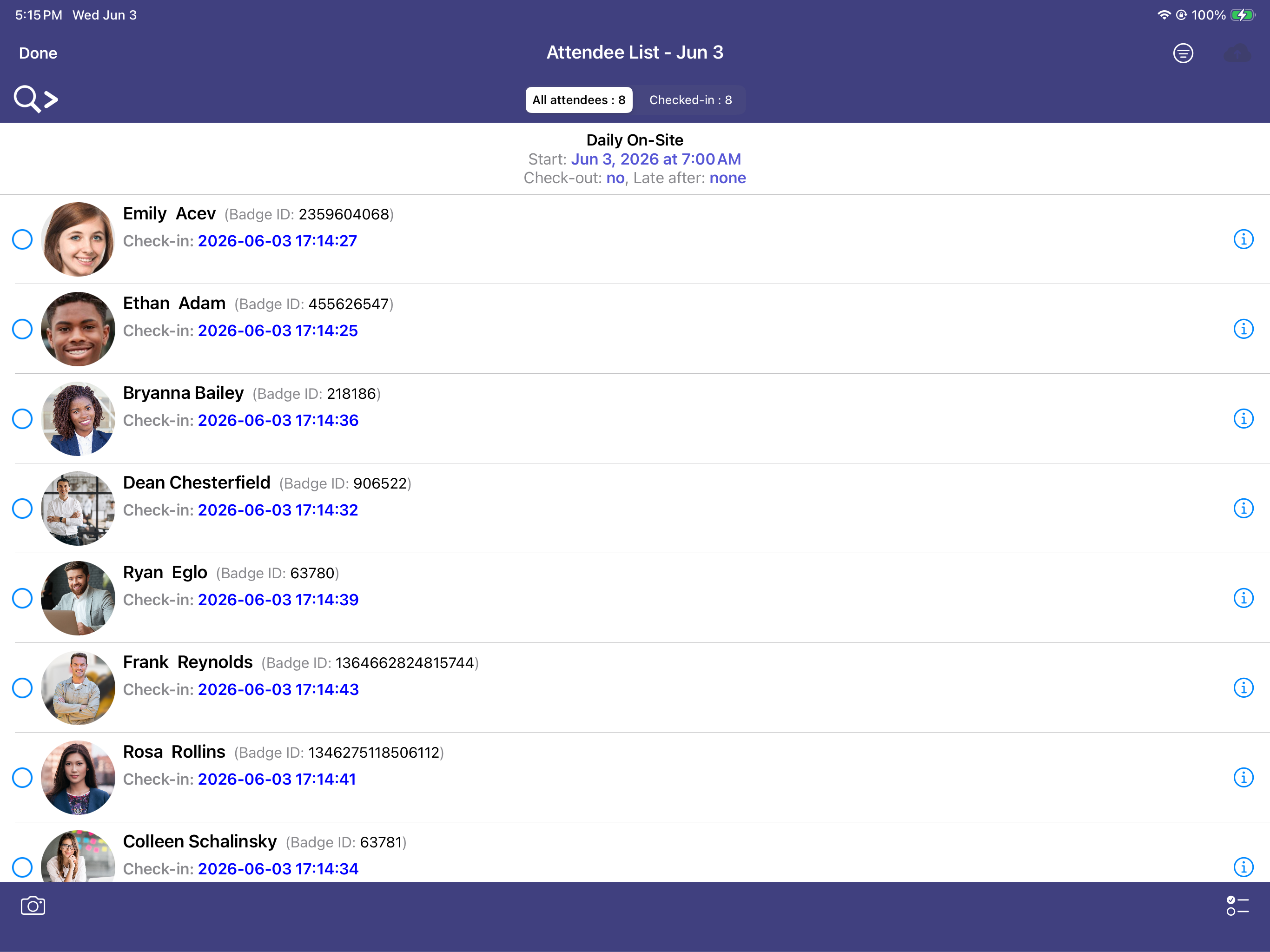Open Rosa Rollins' profile photo
This screenshot has width=1270, height=952.
[78, 777]
